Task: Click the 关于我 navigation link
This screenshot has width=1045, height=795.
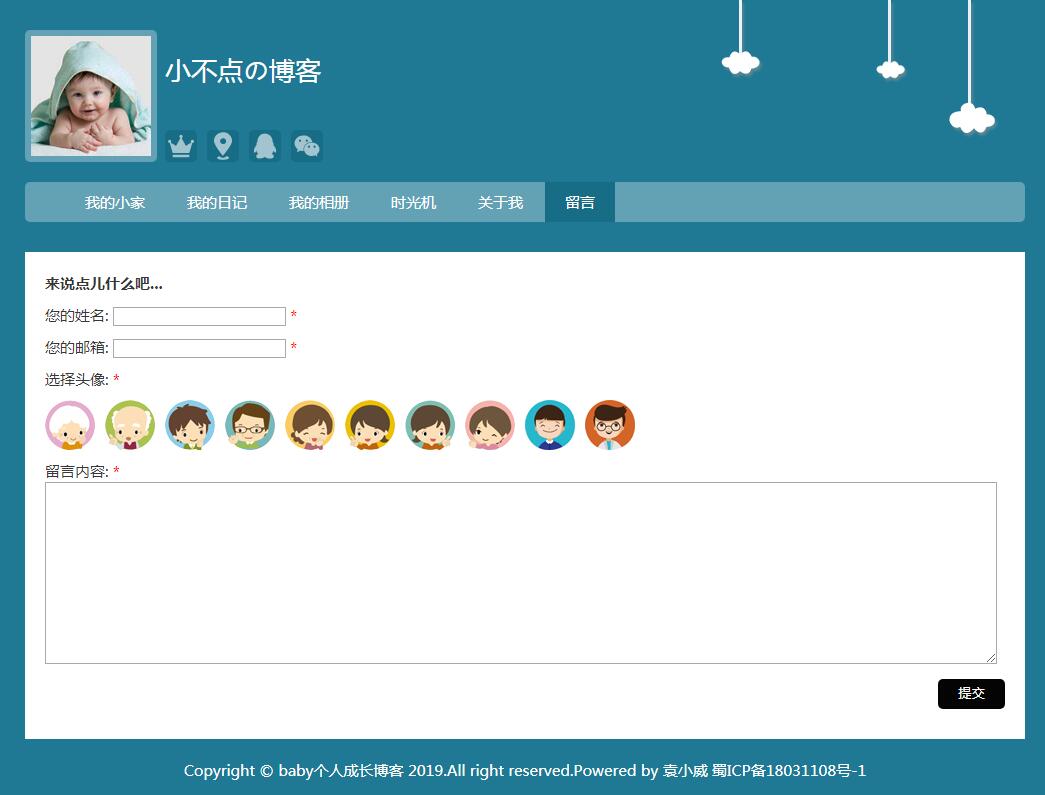Action: pyautogui.click(x=500, y=203)
